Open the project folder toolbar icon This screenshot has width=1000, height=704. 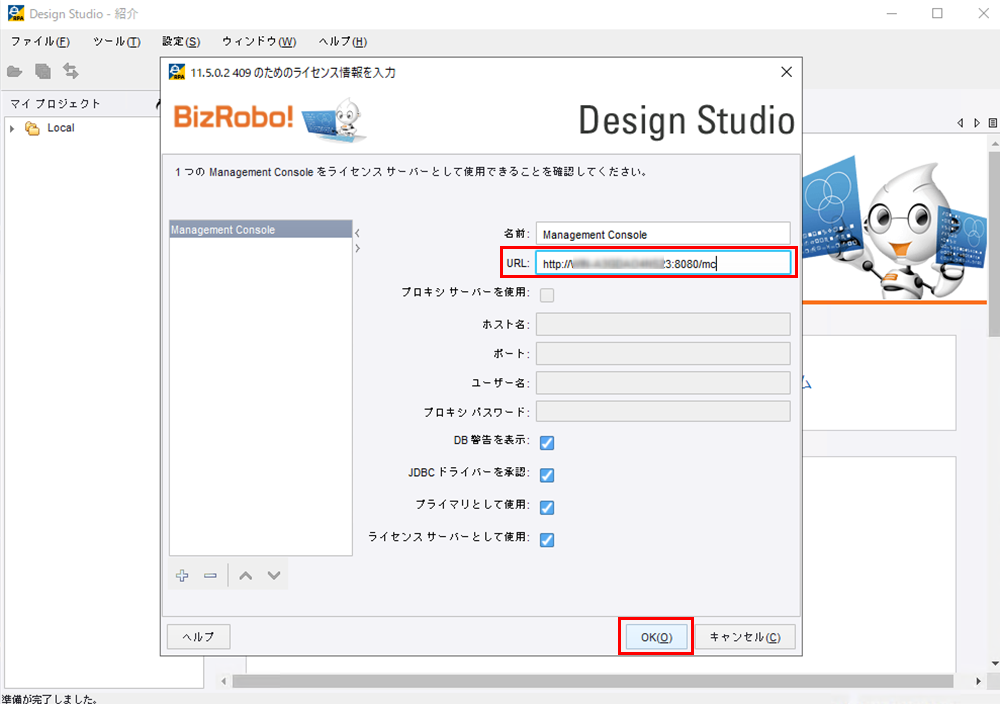15,71
